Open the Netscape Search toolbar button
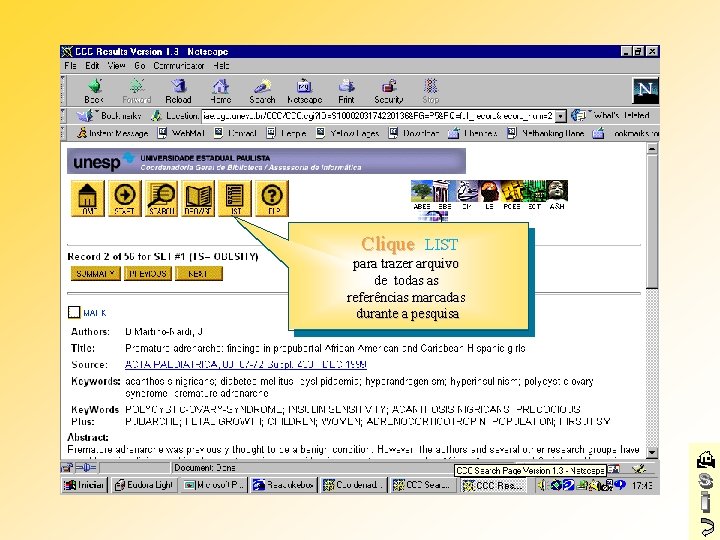 click(262, 91)
